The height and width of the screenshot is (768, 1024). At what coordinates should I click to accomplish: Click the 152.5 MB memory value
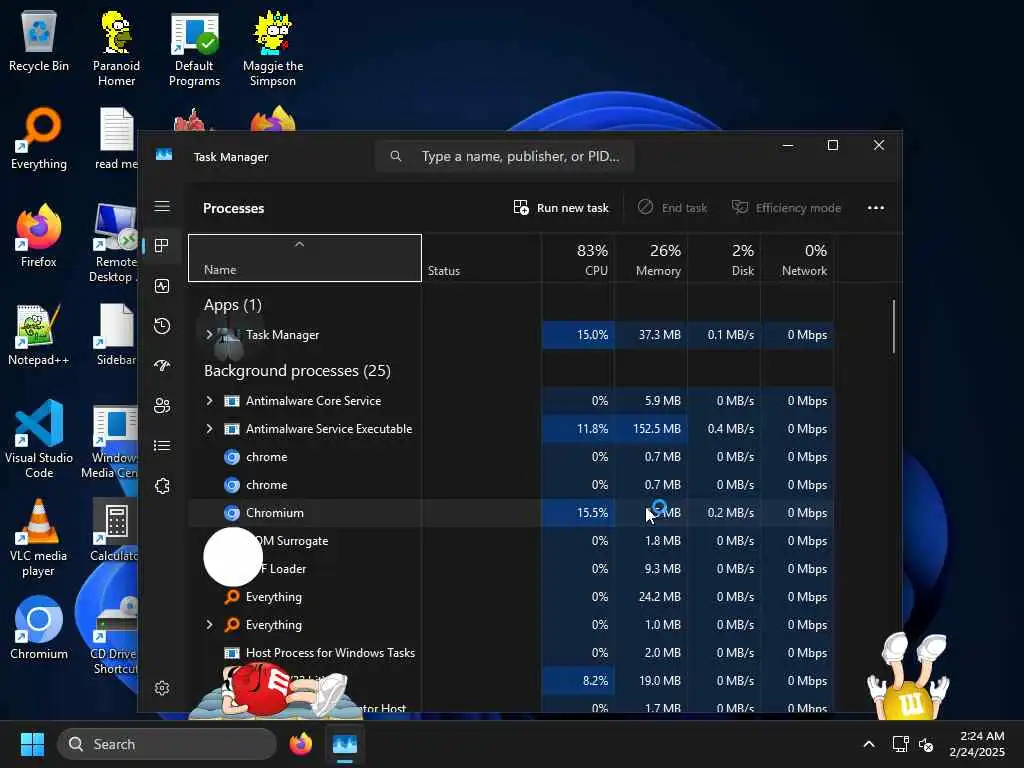(656, 428)
